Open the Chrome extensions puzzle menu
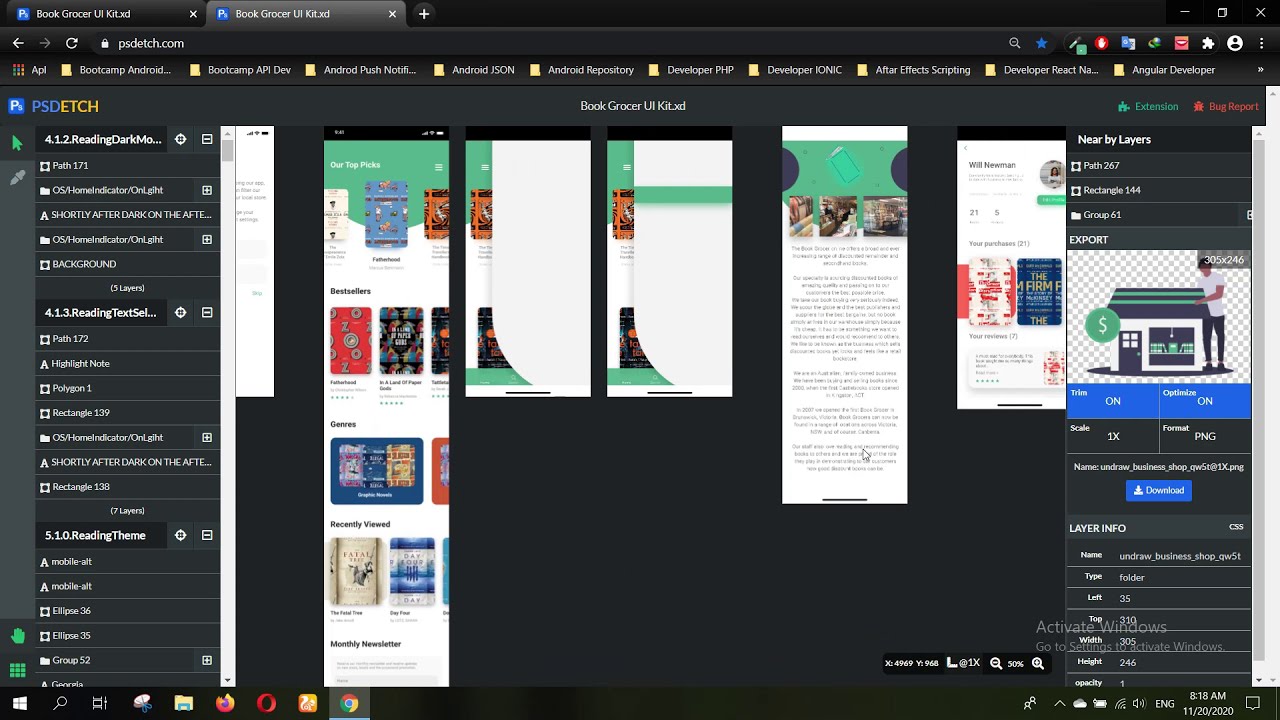This screenshot has height=720, width=1280. (1208, 43)
